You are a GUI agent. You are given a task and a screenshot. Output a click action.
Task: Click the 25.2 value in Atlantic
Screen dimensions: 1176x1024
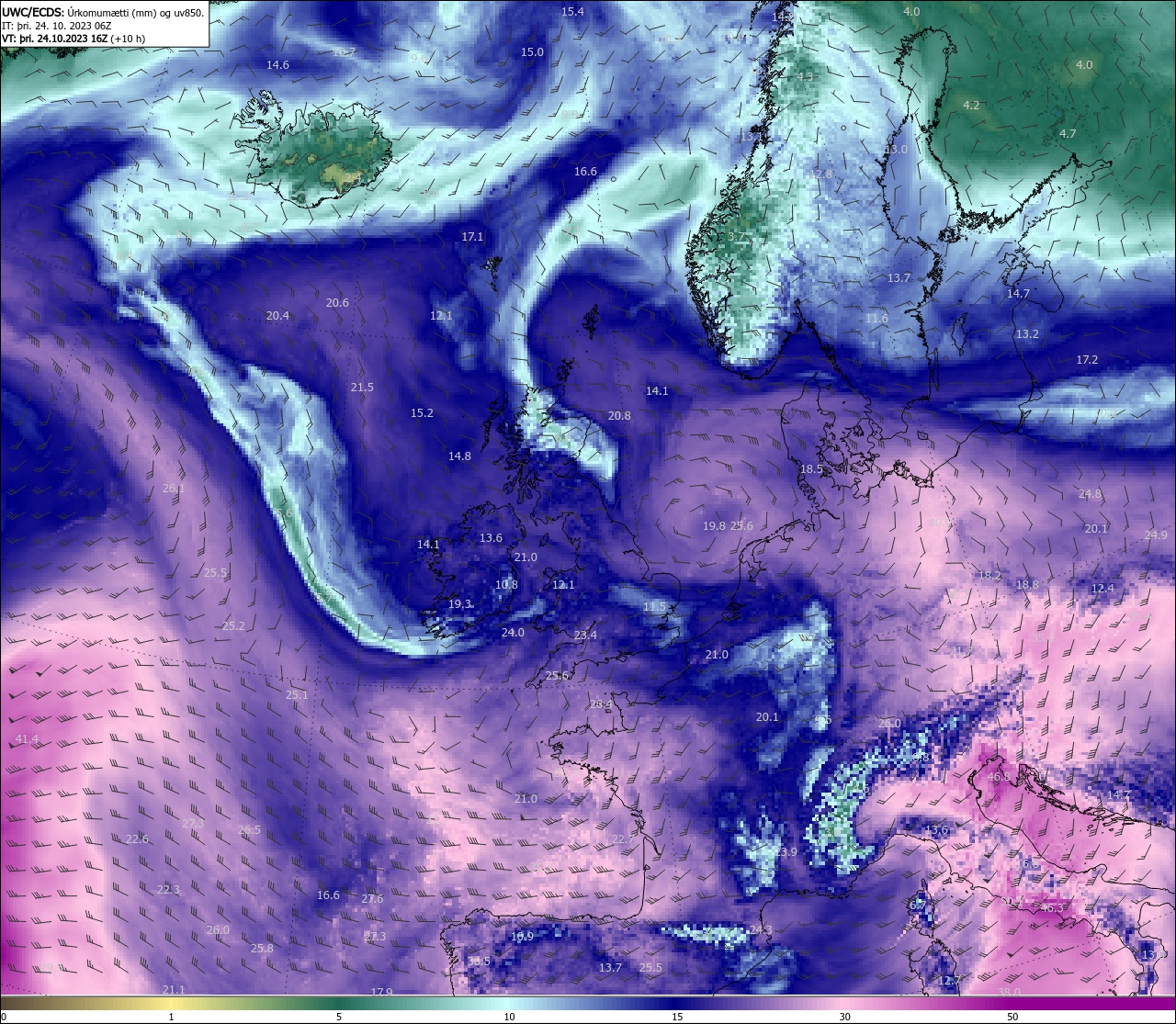[233, 626]
